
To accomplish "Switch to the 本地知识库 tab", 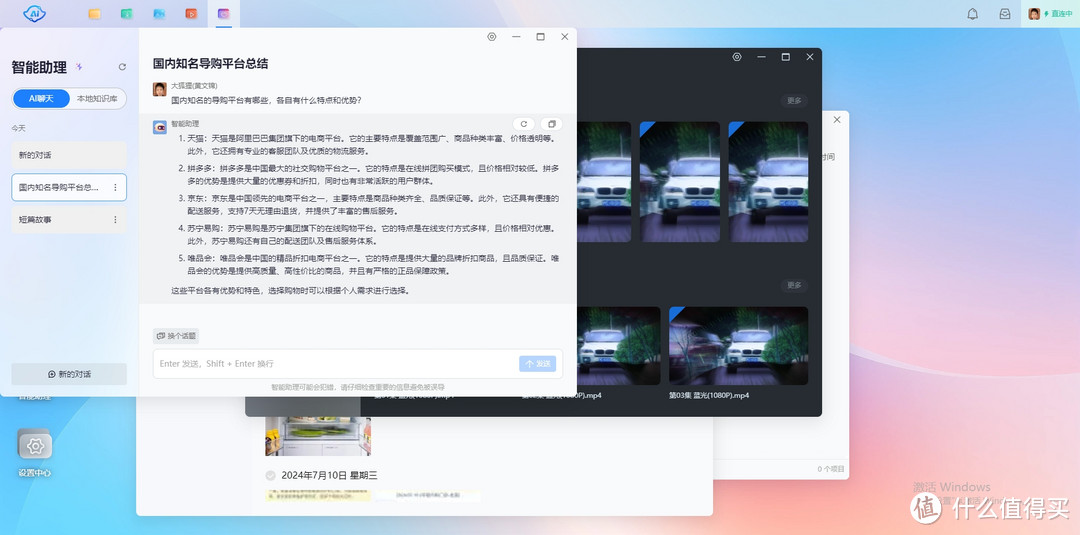I will tap(97, 98).
